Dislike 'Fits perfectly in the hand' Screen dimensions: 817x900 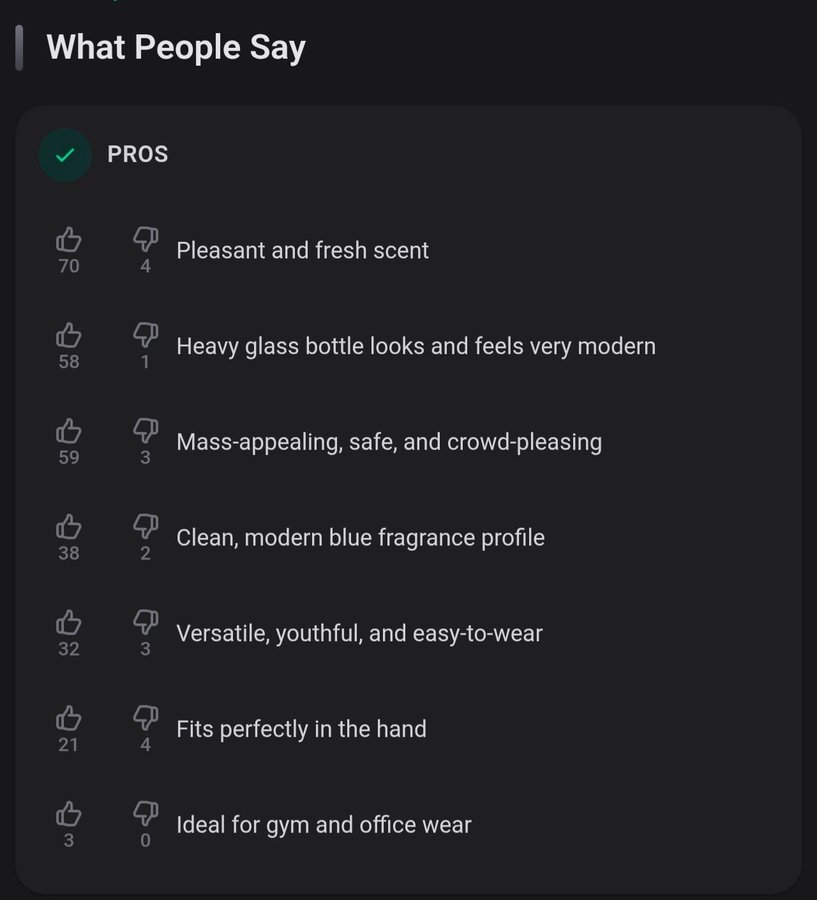click(146, 718)
